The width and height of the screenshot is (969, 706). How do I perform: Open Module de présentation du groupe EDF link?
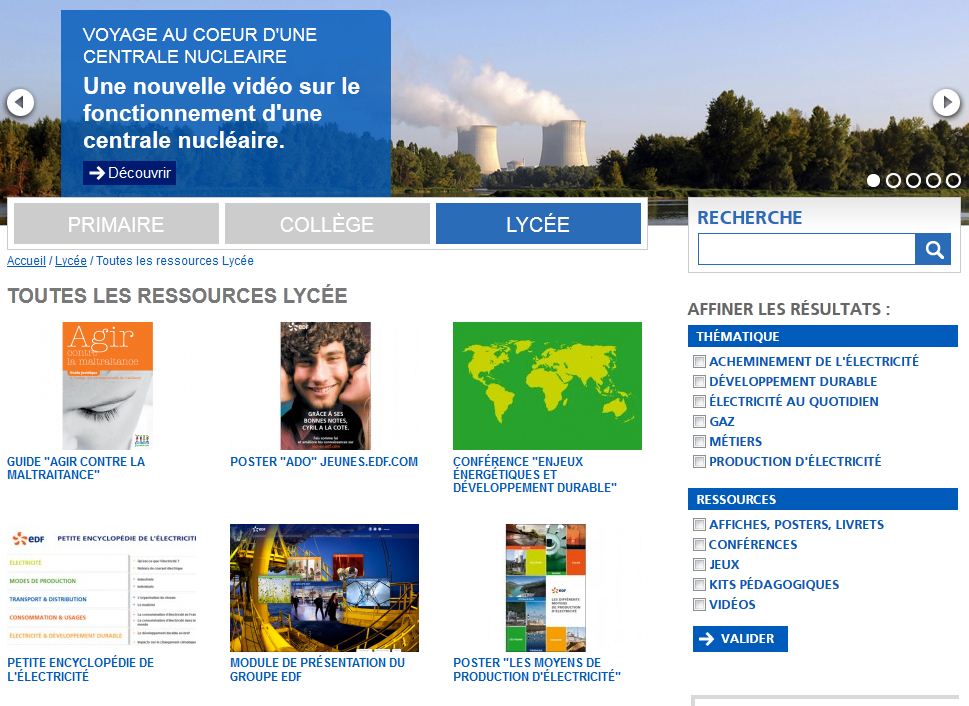(x=317, y=670)
